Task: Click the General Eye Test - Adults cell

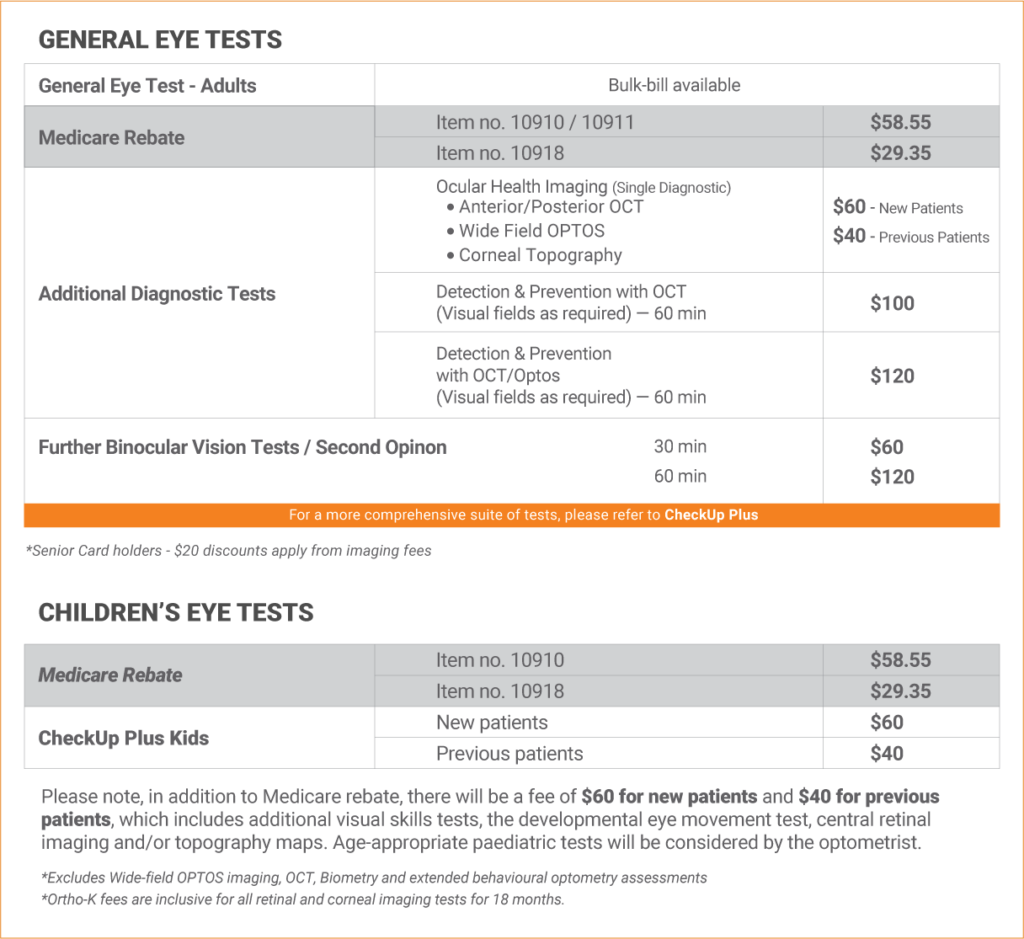Action: point(147,86)
